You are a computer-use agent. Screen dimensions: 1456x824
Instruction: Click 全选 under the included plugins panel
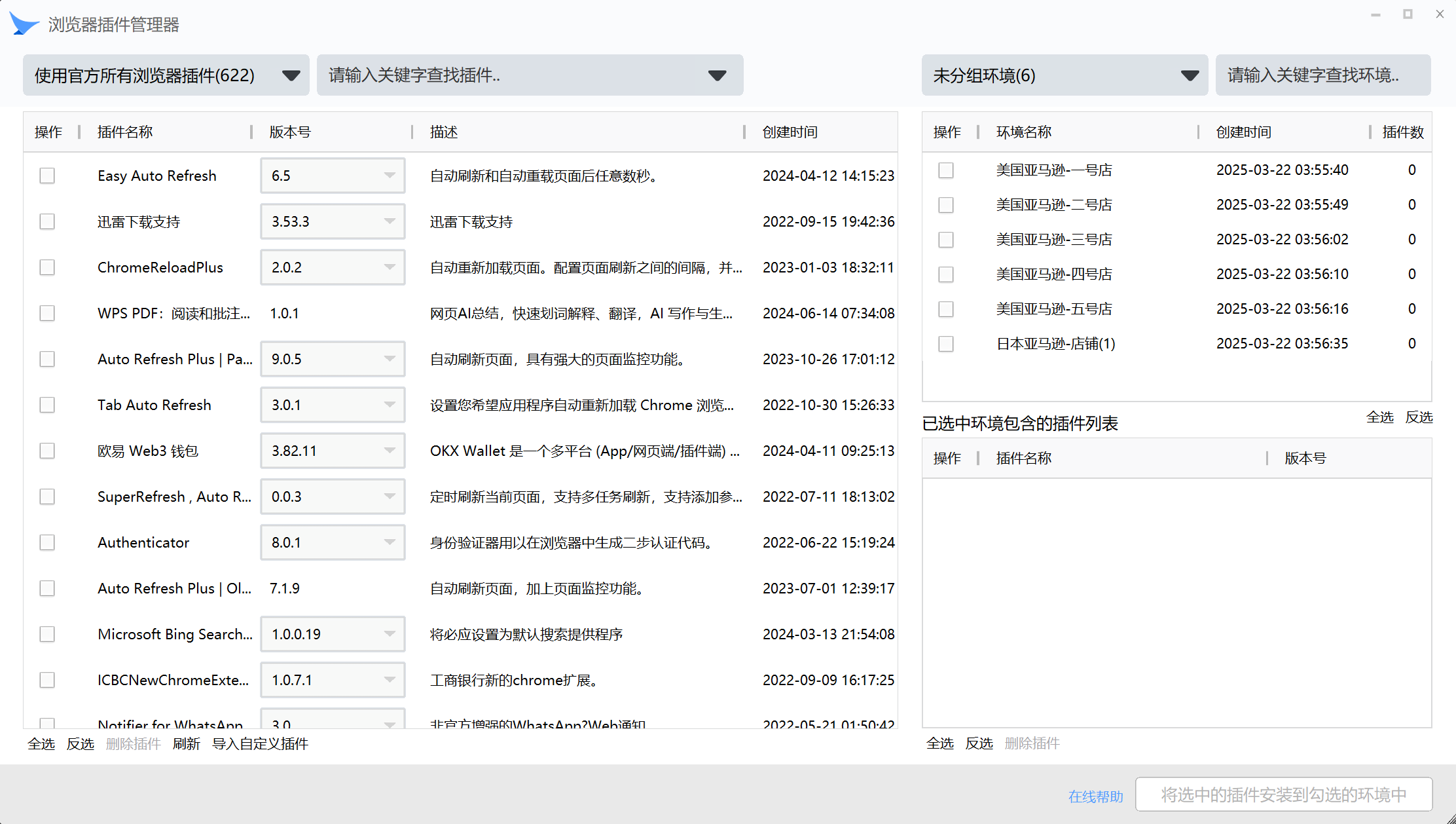[940, 743]
